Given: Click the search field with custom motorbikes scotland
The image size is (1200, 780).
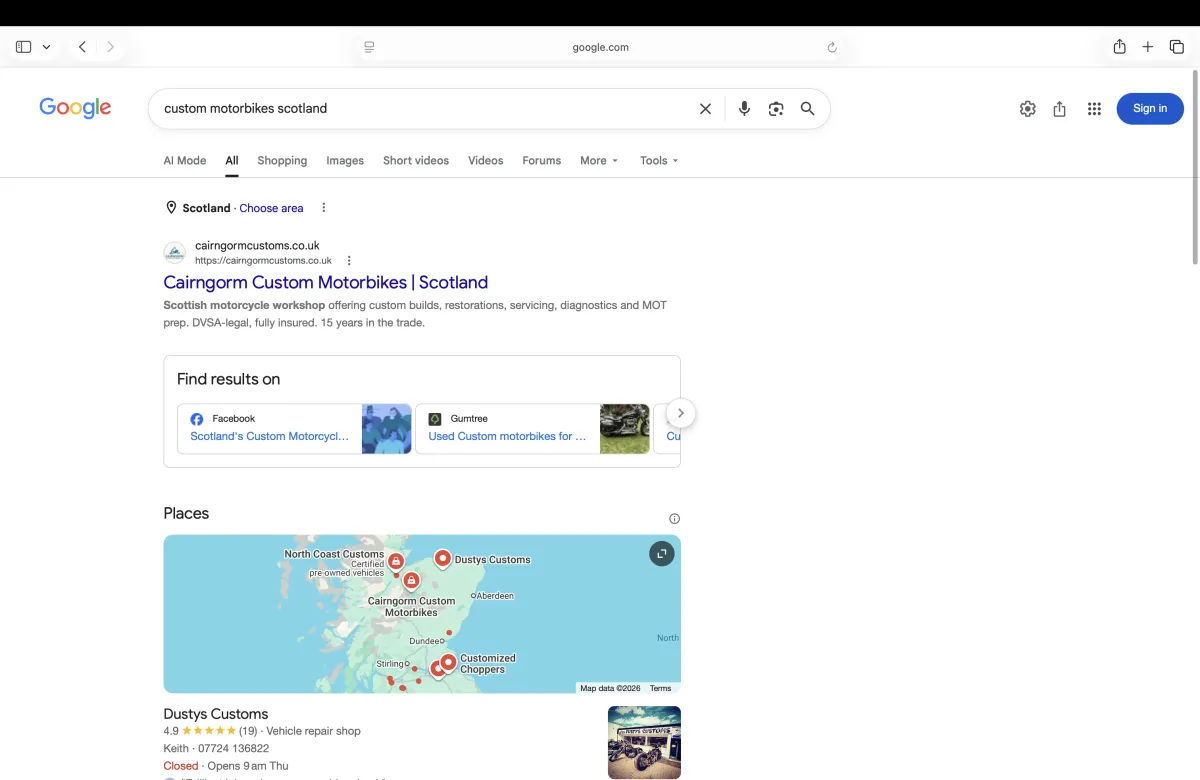Looking at the screenshot, I should click(420, 108).
